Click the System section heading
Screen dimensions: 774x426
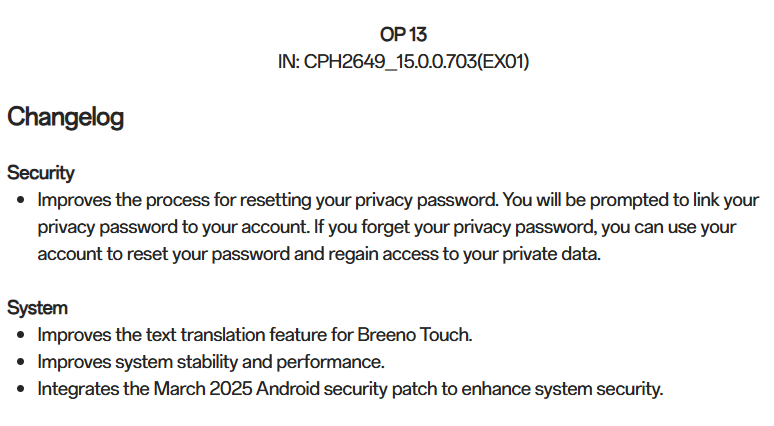[x=38, y=308]
